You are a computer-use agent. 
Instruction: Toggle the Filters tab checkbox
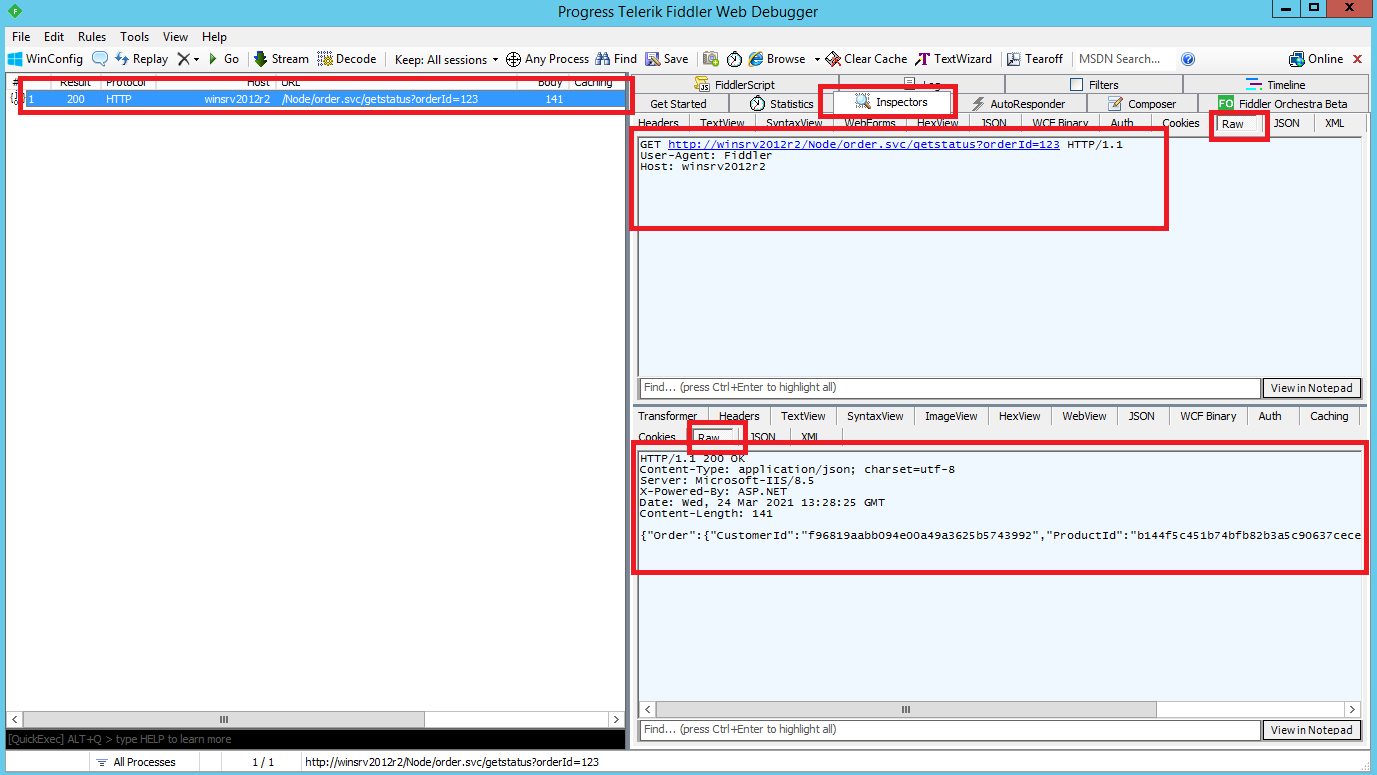[1077, 85]
